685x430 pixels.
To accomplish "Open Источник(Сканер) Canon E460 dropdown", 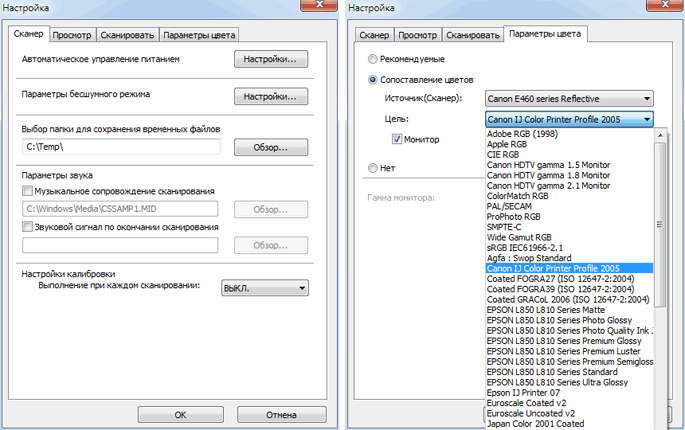I will coord(569,99).
